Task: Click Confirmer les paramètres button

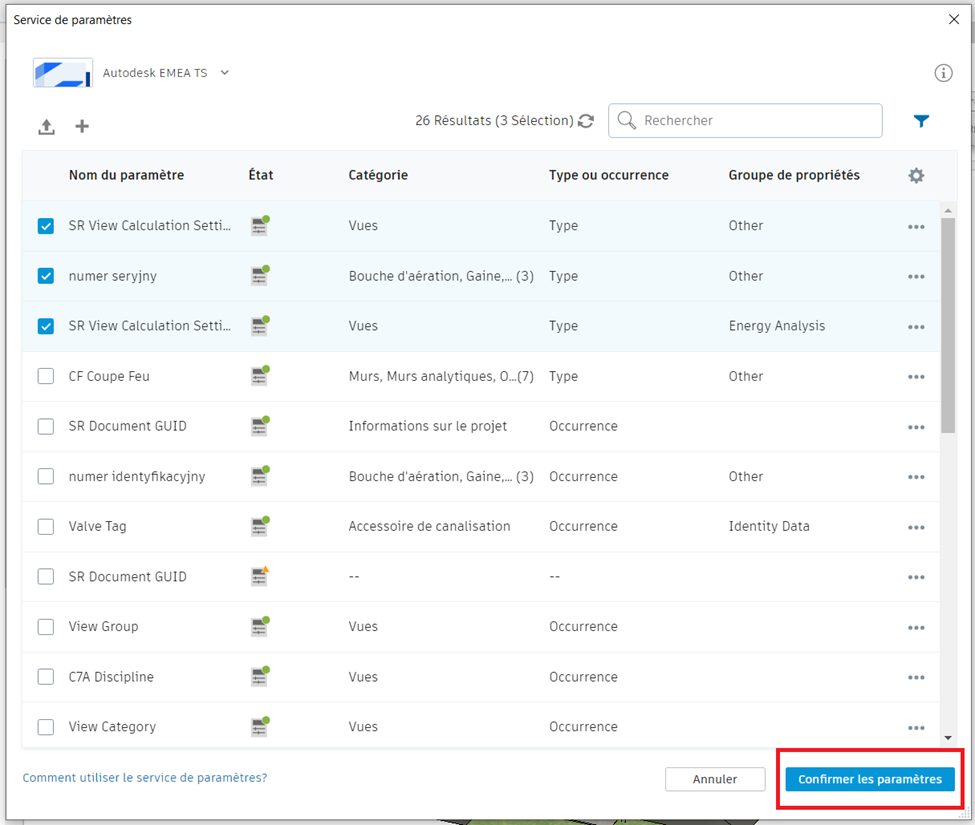Action: (x=870, y=779)
